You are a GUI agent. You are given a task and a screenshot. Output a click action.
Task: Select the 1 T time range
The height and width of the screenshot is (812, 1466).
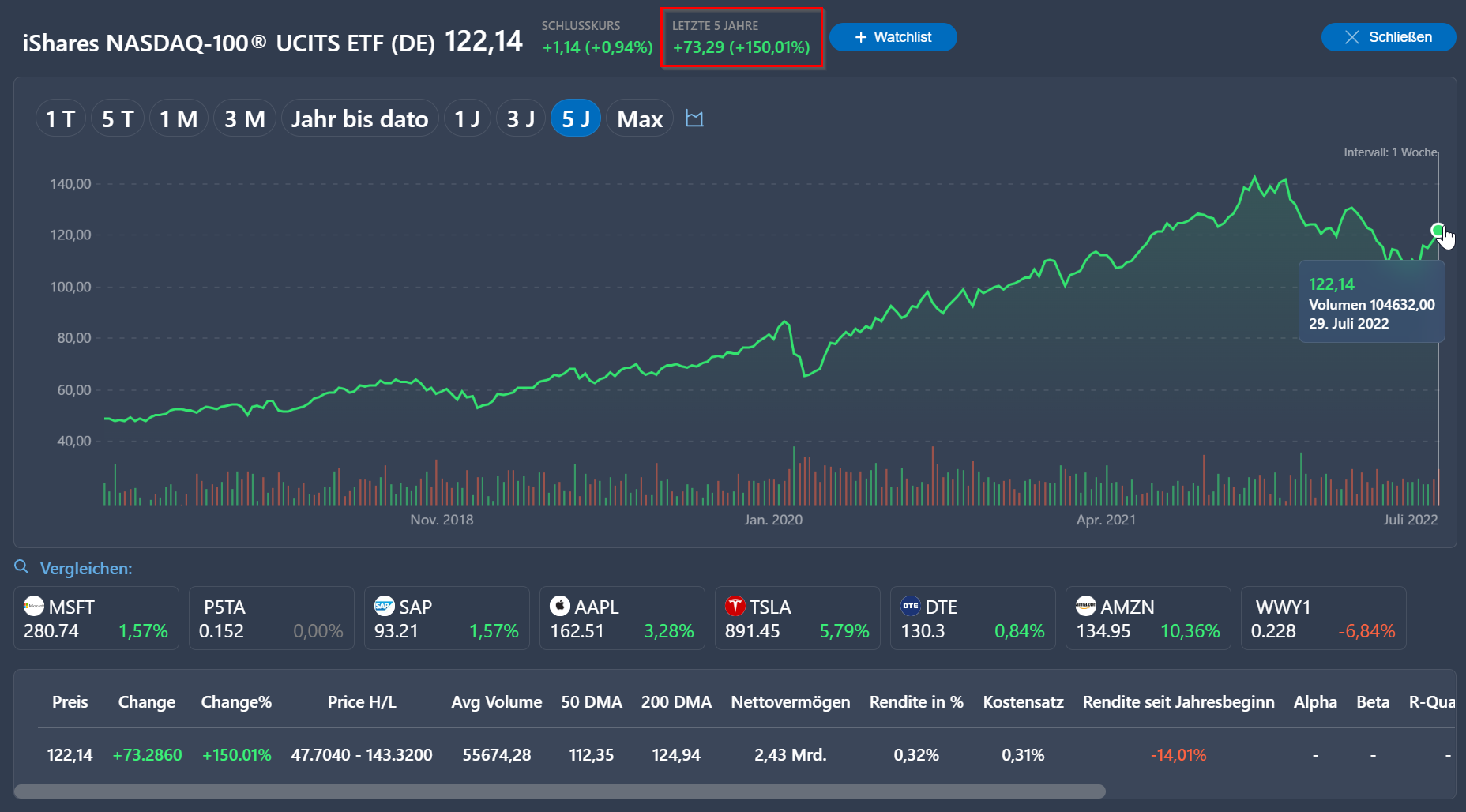60,118
